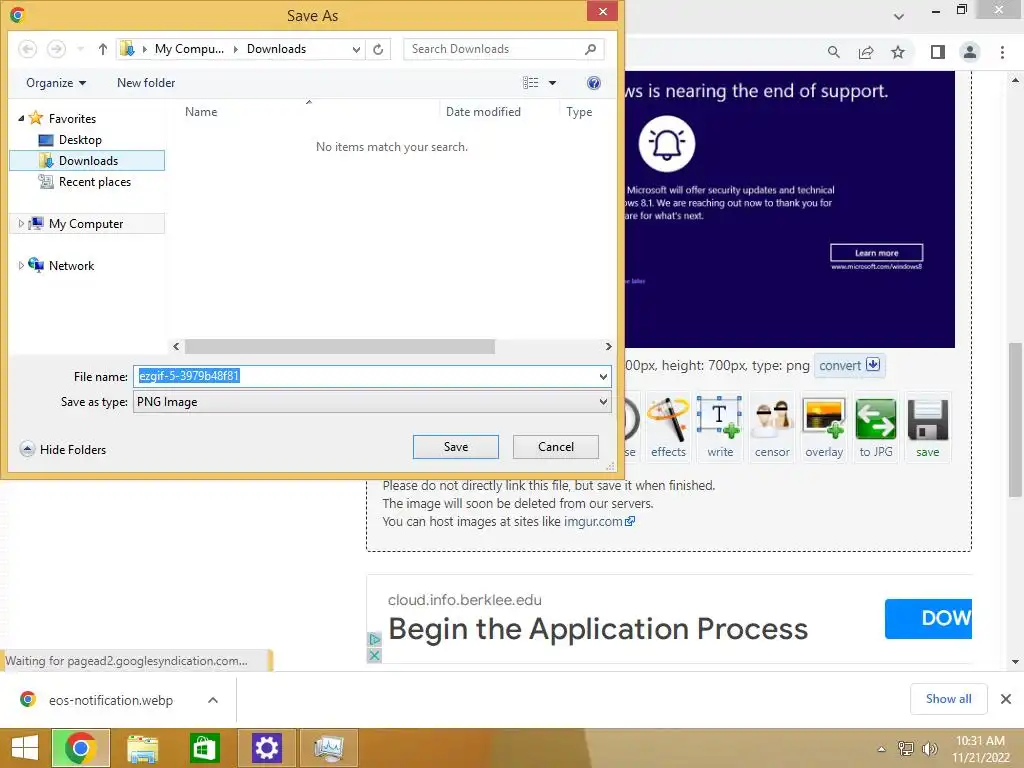Image resolution: width=1024 pixels, height=768 pixels.
Task: Refresh the Downloads folder view
Action: (x=378, y=49)
